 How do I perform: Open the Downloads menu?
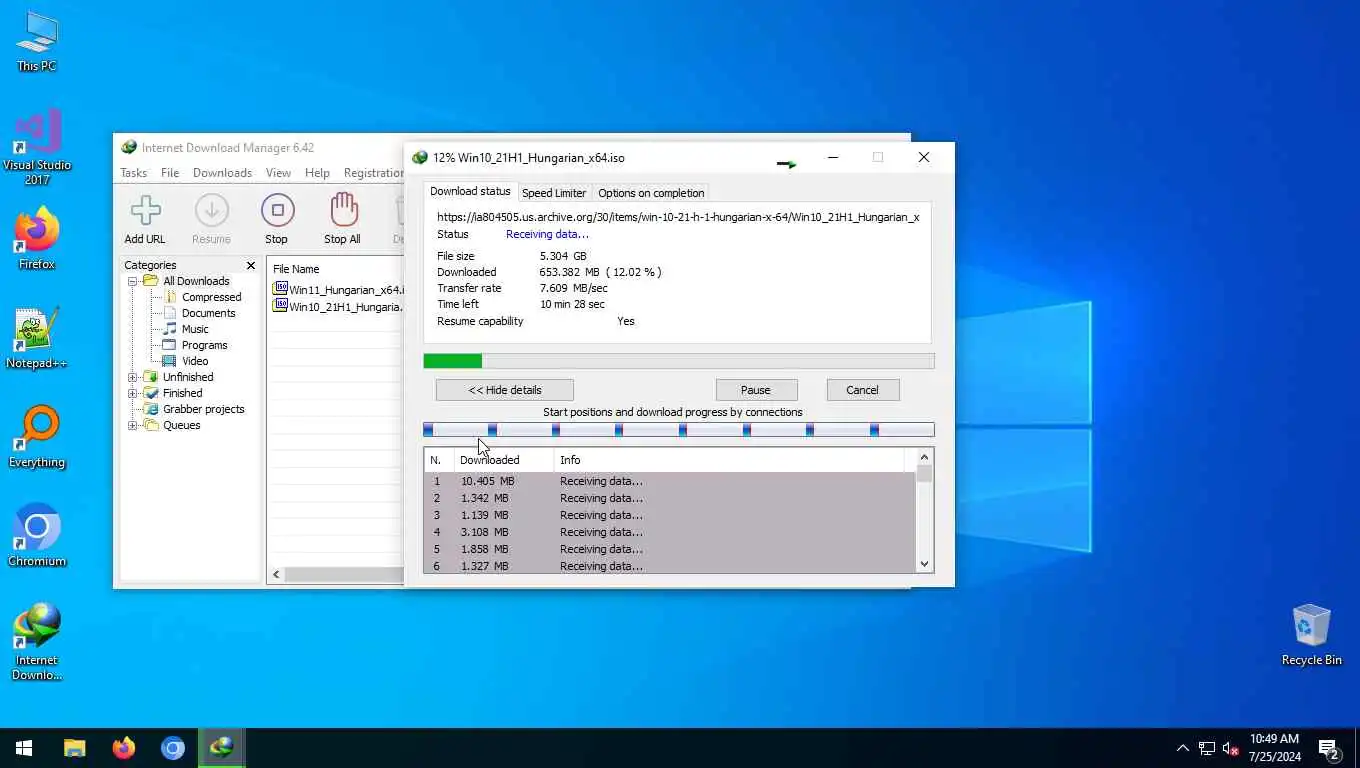point(222,173)
